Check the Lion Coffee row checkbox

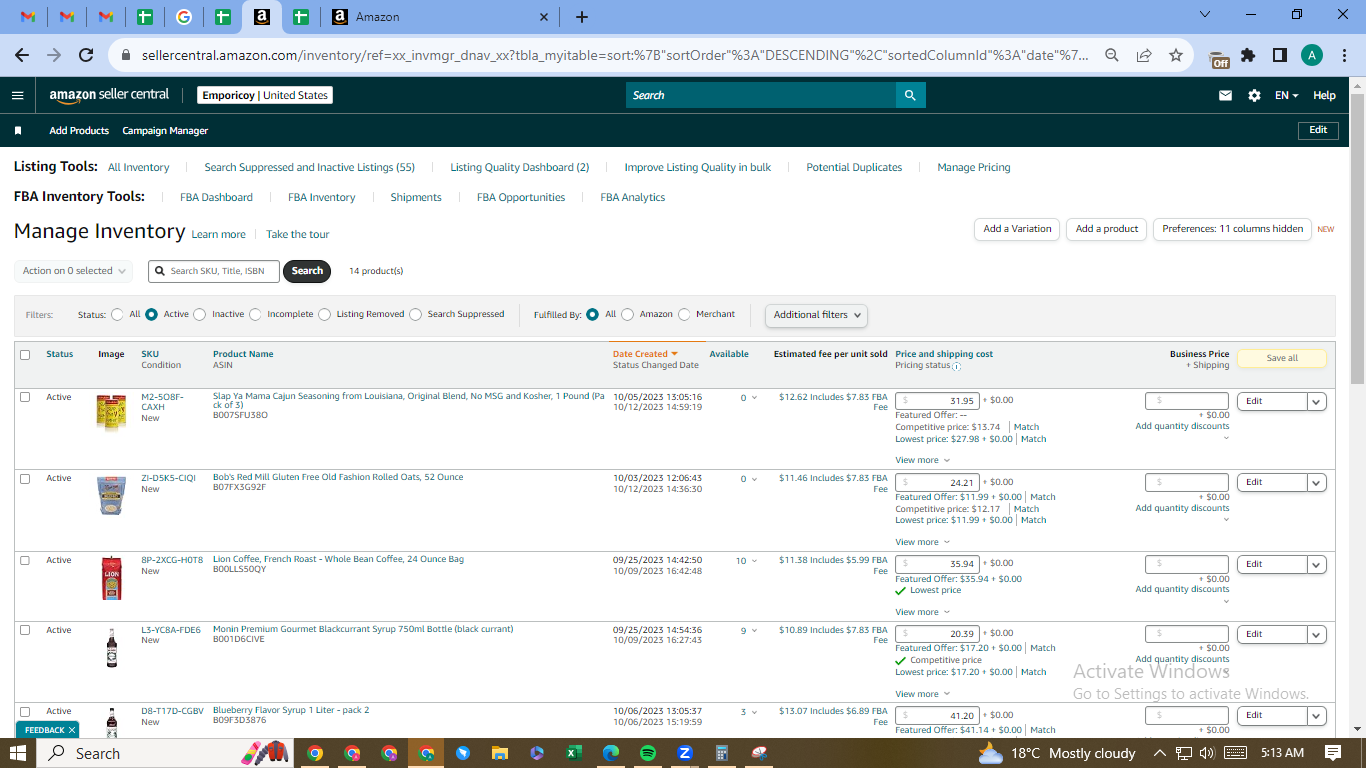(x=25, y=560)
